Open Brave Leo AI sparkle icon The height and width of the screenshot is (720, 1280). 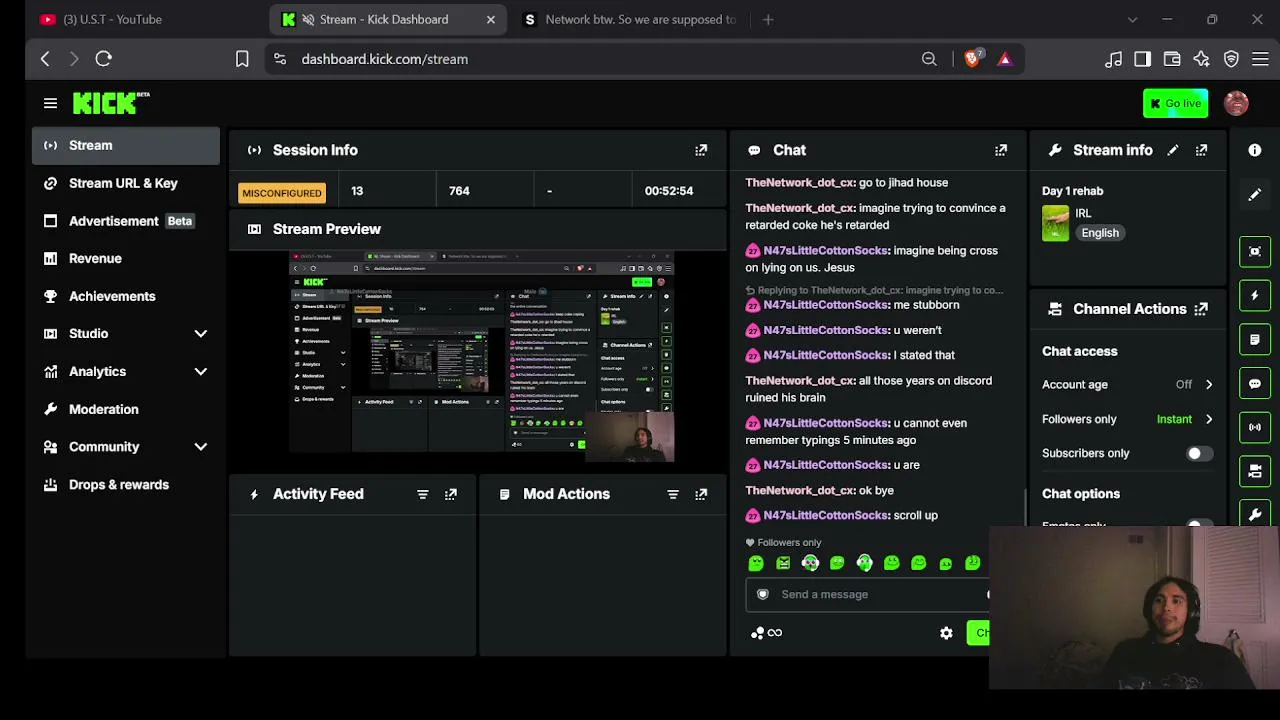1201,59
